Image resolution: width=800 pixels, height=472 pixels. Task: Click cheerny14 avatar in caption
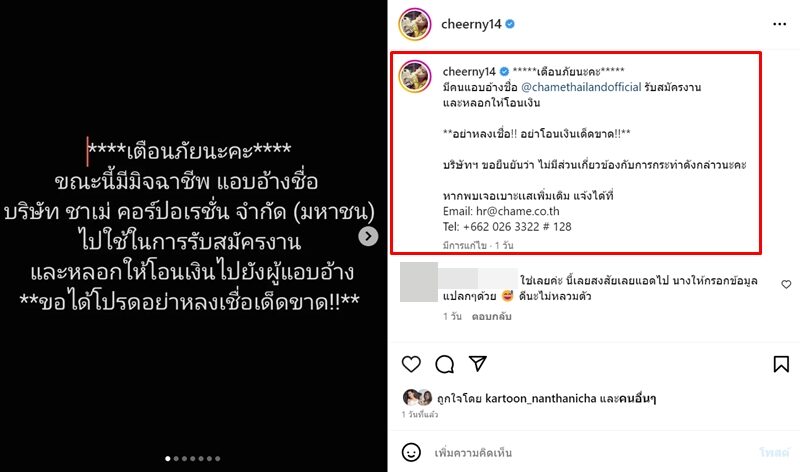(415, 76)
